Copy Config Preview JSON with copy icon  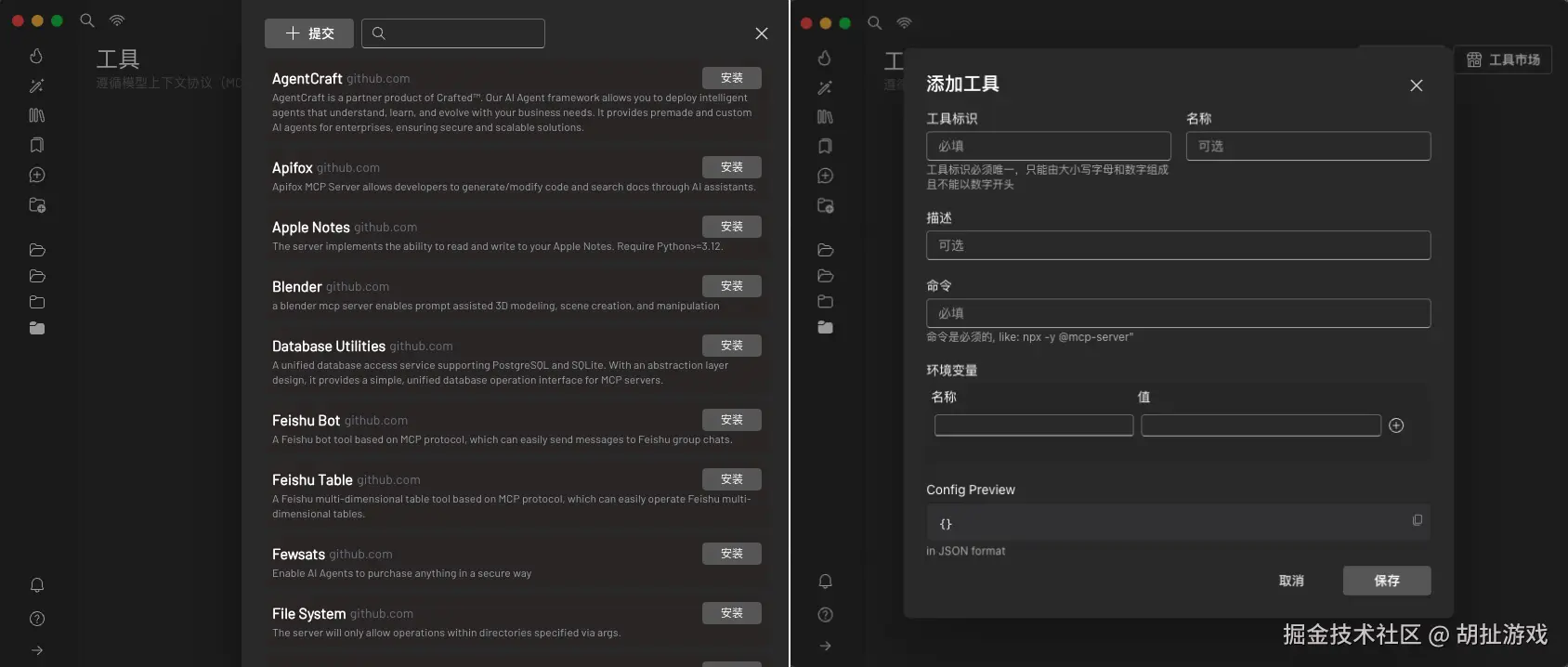1418,520
